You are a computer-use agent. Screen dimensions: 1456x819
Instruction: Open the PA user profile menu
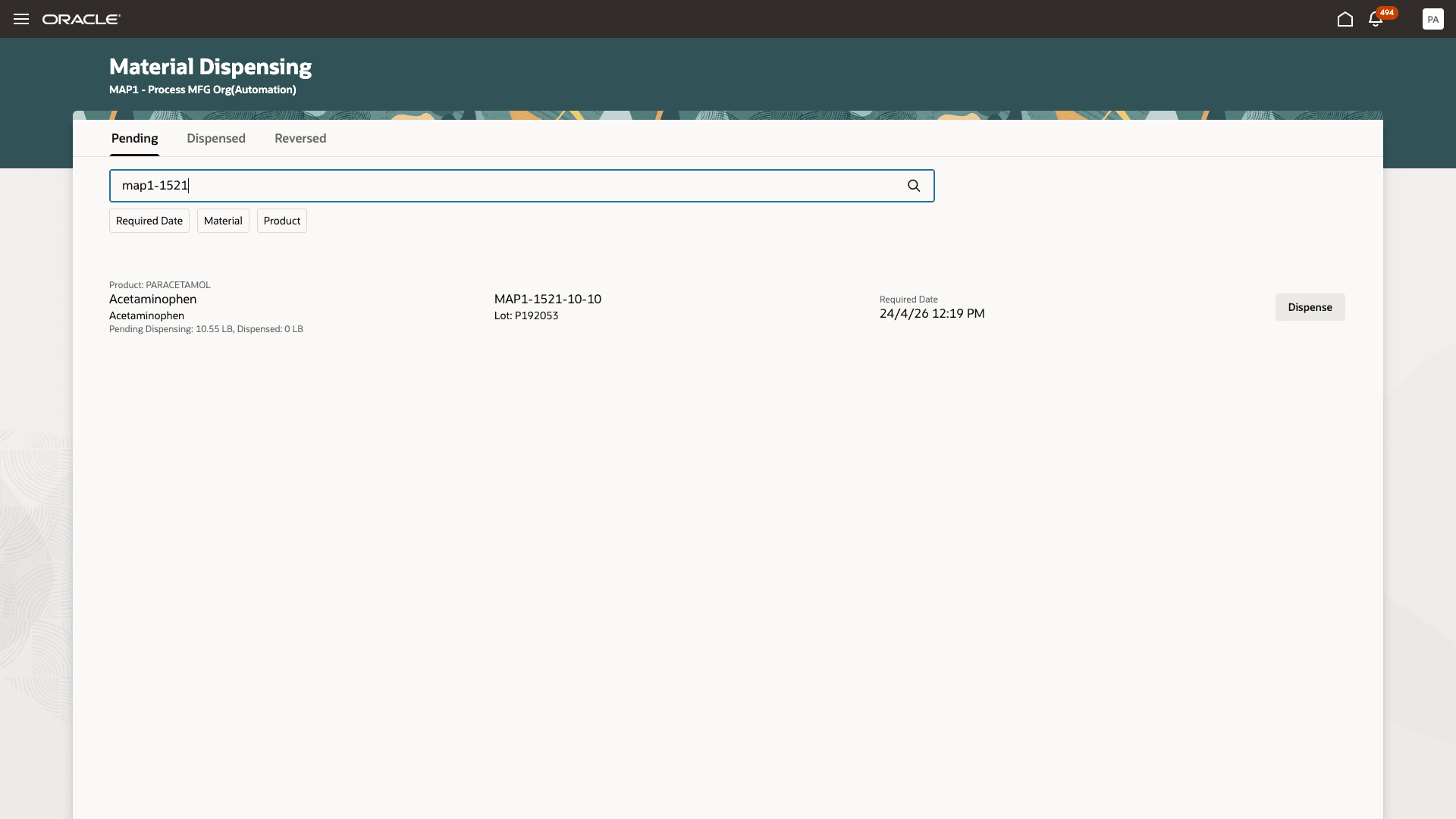click(1432, 19)
